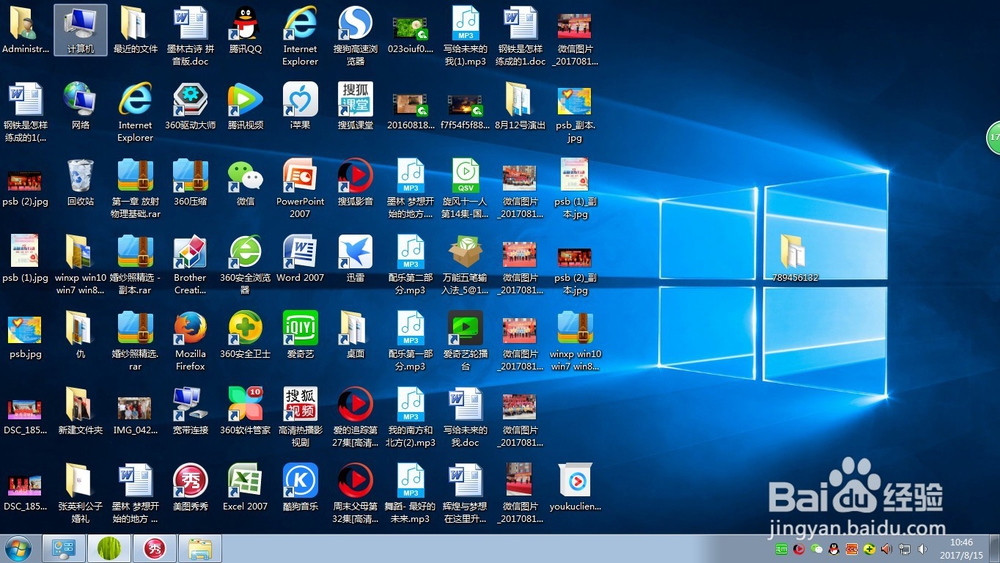Select the 高清热播影视剧 Sohu icon
The width and height of the screenshot is (1000, 563).
coord(300,417)
